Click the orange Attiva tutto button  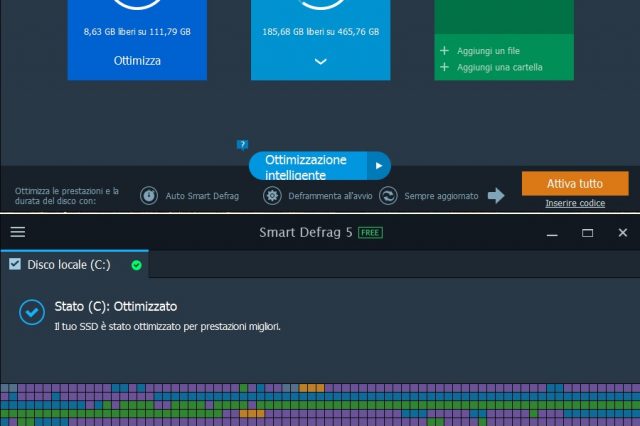[x=575, y=184]
